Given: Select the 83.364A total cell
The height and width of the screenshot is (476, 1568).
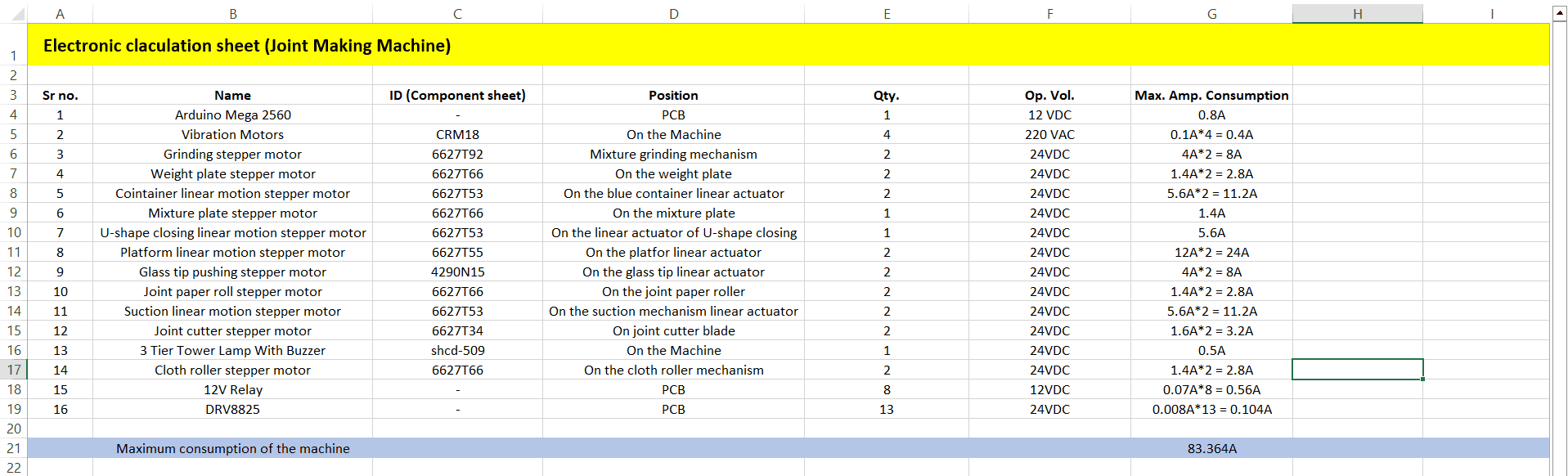Looking at the screenshot, I should (x=1211, y=448).
